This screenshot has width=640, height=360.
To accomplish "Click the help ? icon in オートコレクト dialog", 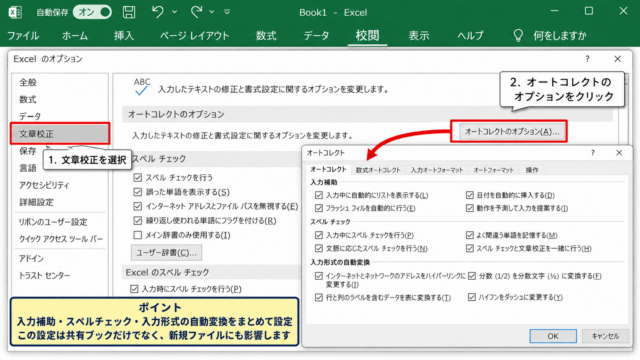I will [x=593, y=153].
